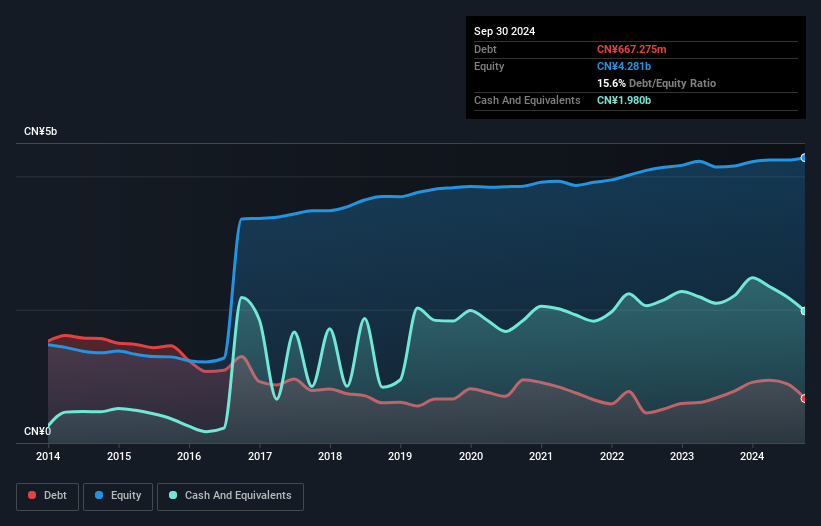Toggle the Equity legend button

pyautogui.click(x=118, y=496)
